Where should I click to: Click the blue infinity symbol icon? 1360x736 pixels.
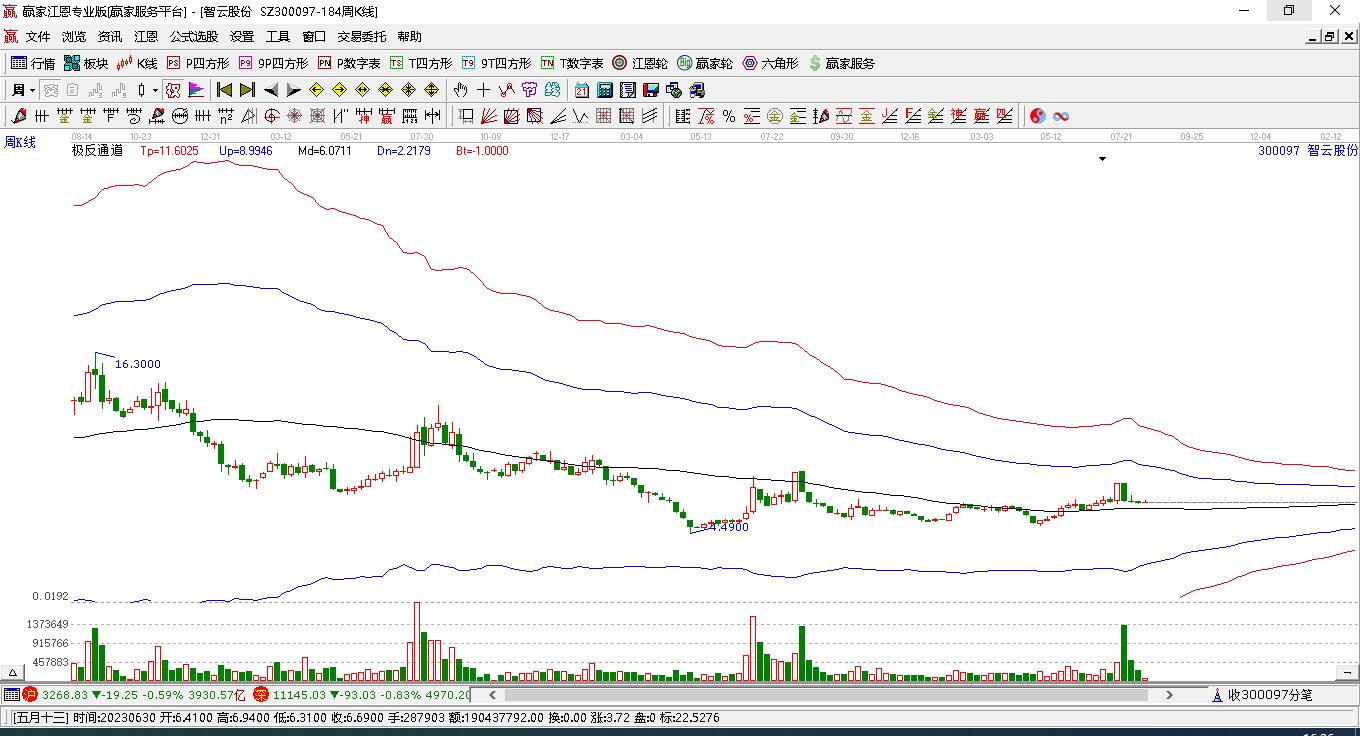(1061, 116)
